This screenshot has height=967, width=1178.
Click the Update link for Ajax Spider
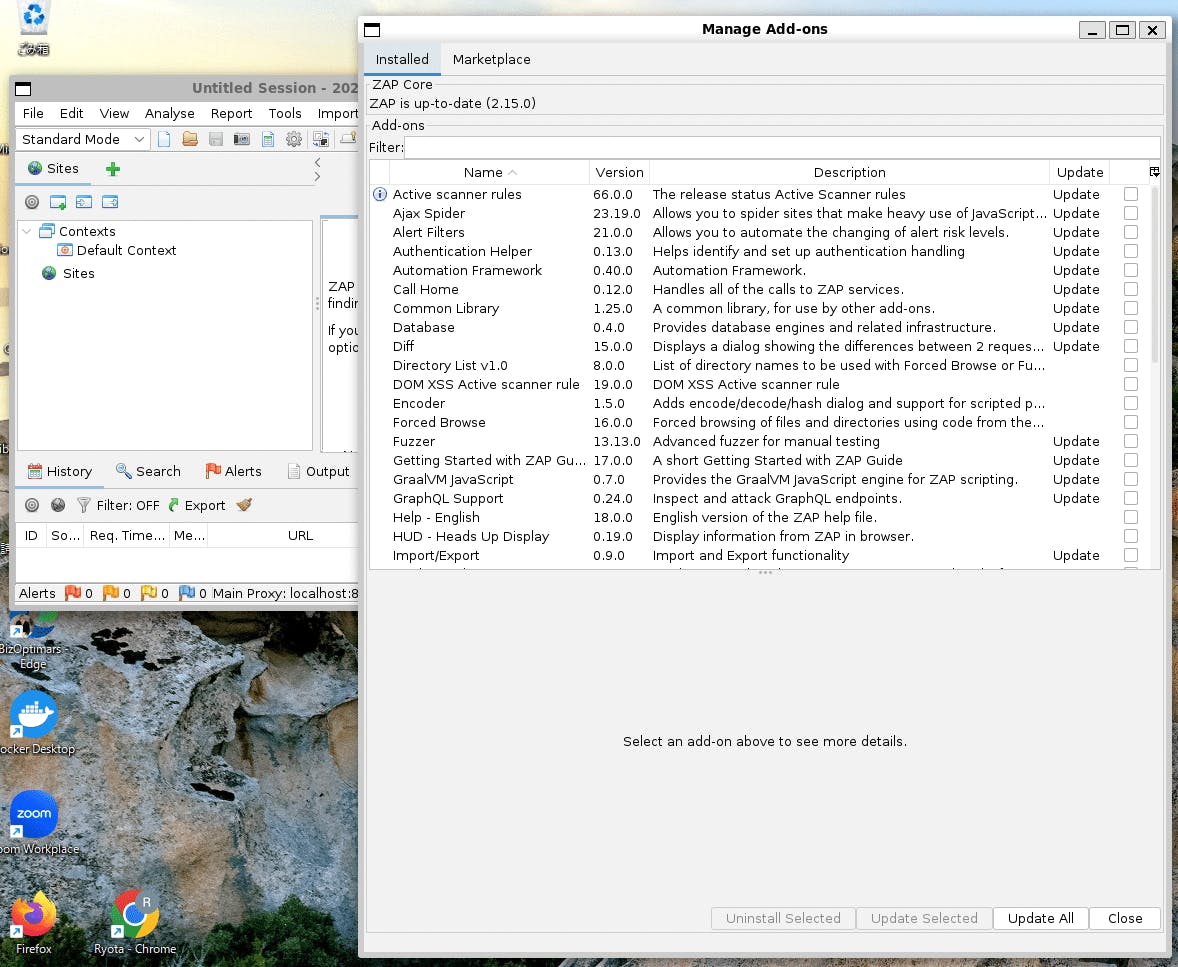click(1076, 213)
